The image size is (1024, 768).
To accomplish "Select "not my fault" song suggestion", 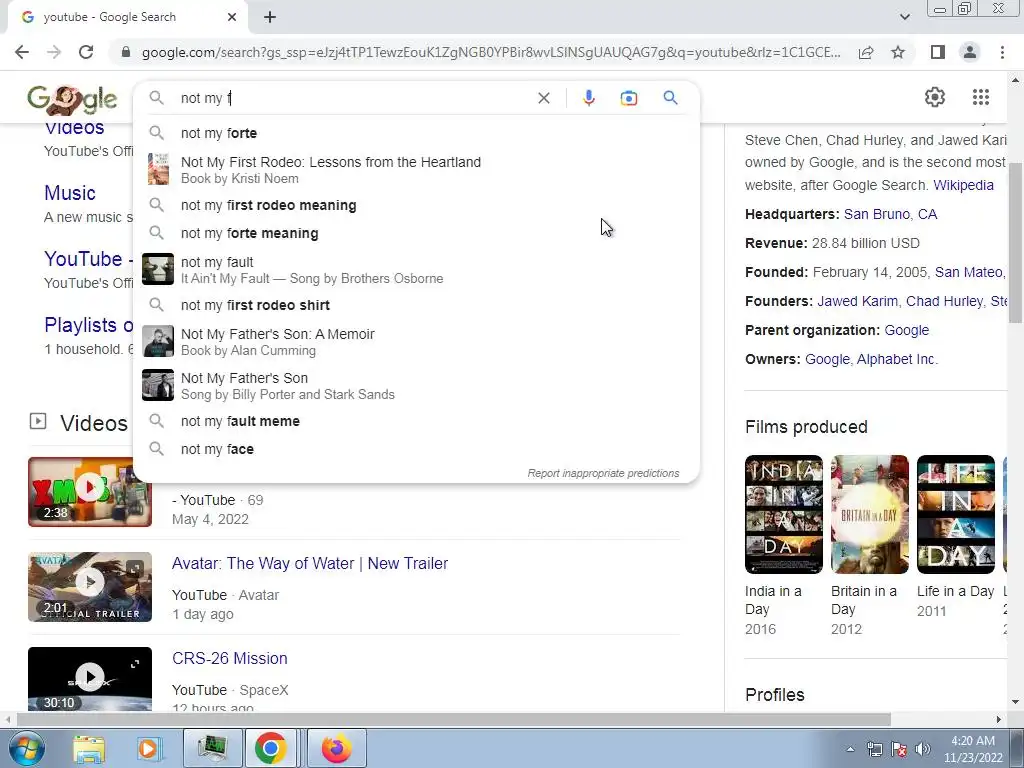I will point(416,270).
